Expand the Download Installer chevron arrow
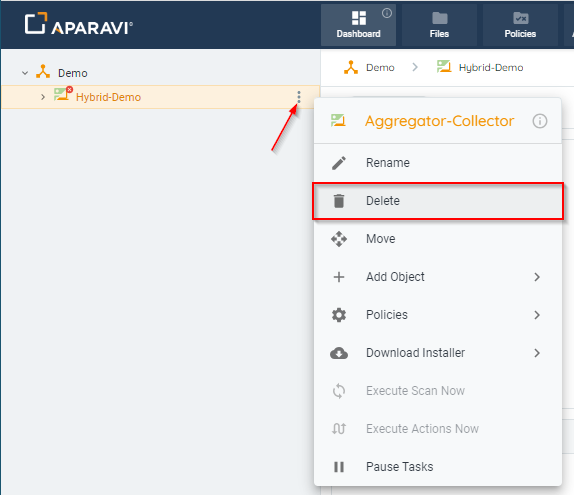This screenshot has height=495, width=574. tap(537, 353)
